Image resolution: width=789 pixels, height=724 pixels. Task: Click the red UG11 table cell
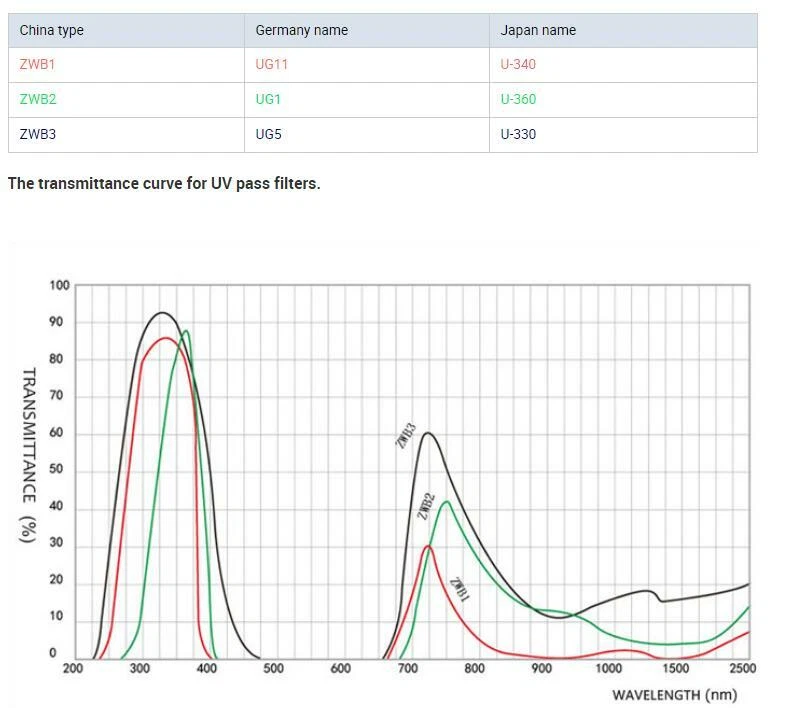point(271,65)
